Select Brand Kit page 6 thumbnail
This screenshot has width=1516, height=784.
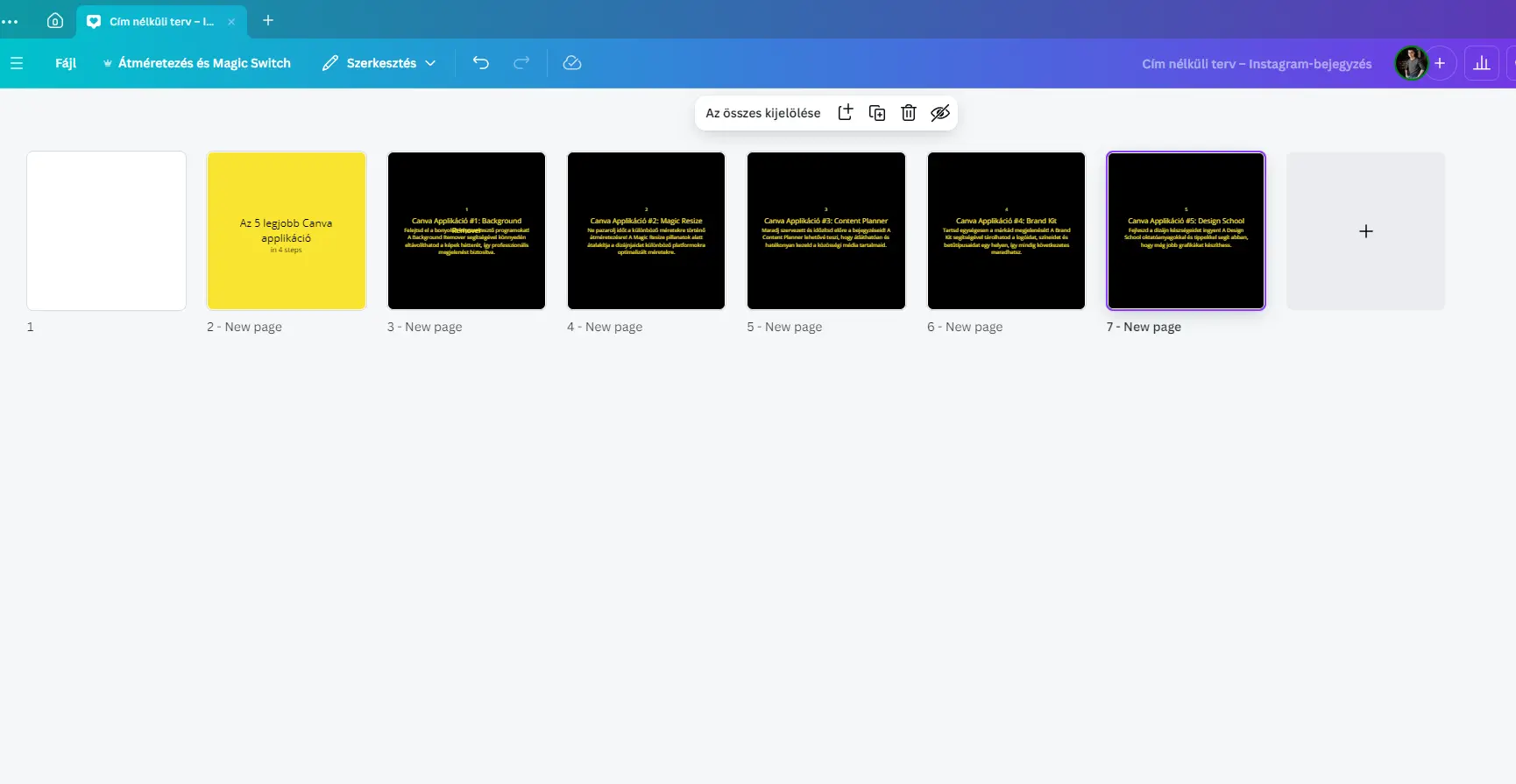[1006, 230]
